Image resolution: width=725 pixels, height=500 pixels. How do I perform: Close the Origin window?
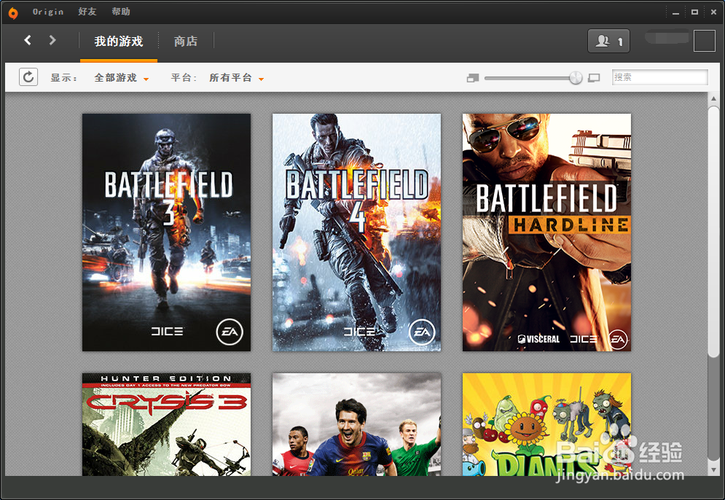(713, 12)
